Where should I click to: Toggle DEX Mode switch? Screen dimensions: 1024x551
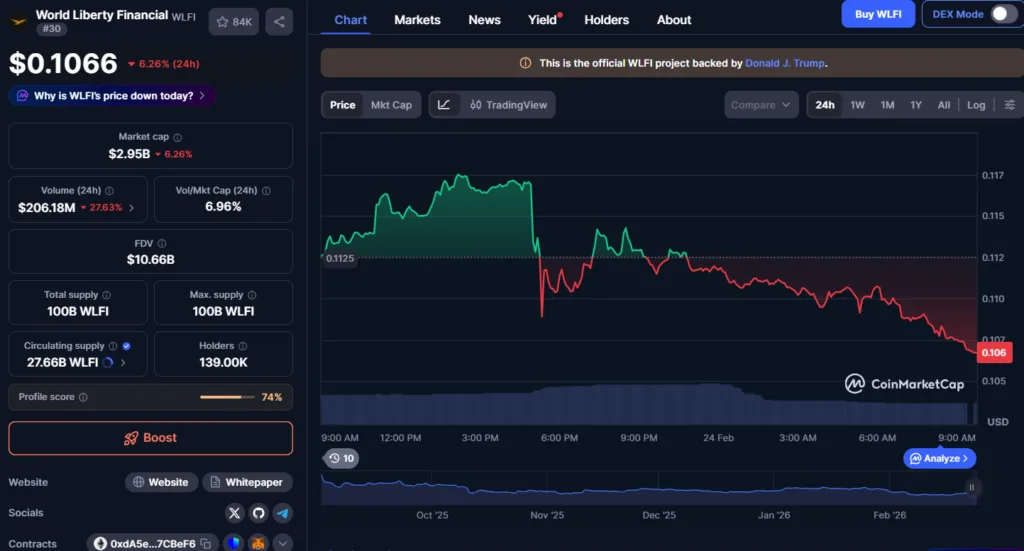pos(1002,14)
